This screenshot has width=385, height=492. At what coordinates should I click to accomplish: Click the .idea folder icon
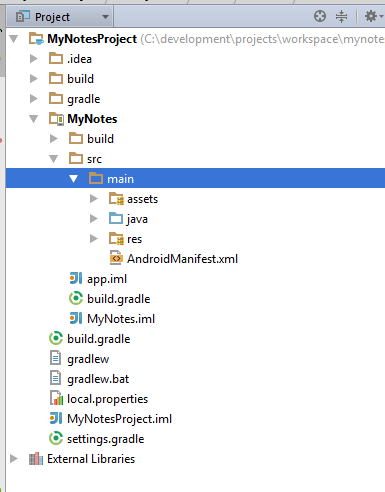point(56,58)
